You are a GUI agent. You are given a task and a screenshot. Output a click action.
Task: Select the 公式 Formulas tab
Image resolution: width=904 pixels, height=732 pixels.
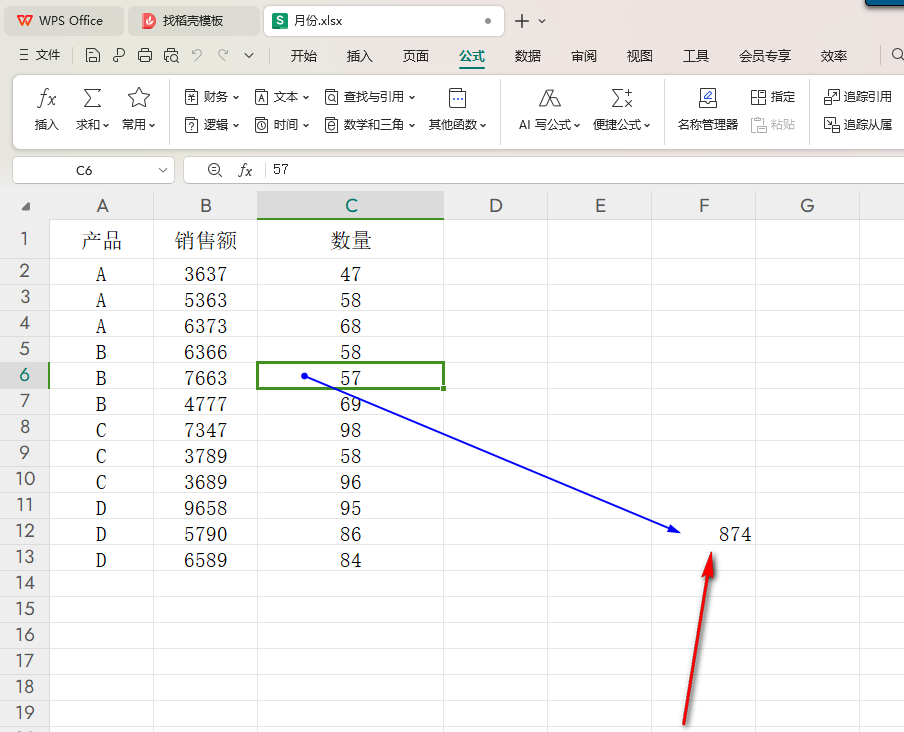tap(472, 56)
